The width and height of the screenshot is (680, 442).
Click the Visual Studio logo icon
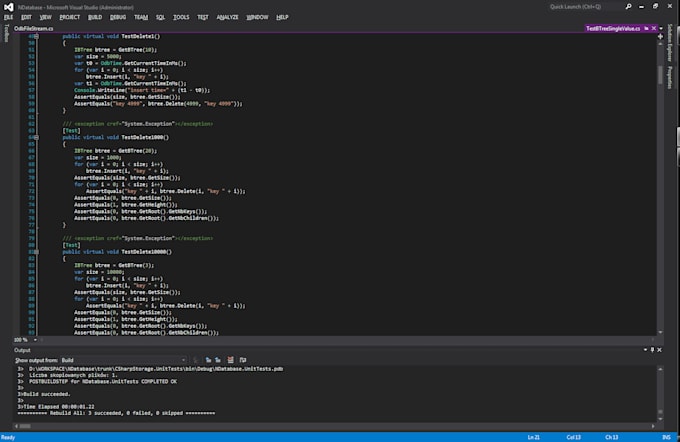point(9,7)
